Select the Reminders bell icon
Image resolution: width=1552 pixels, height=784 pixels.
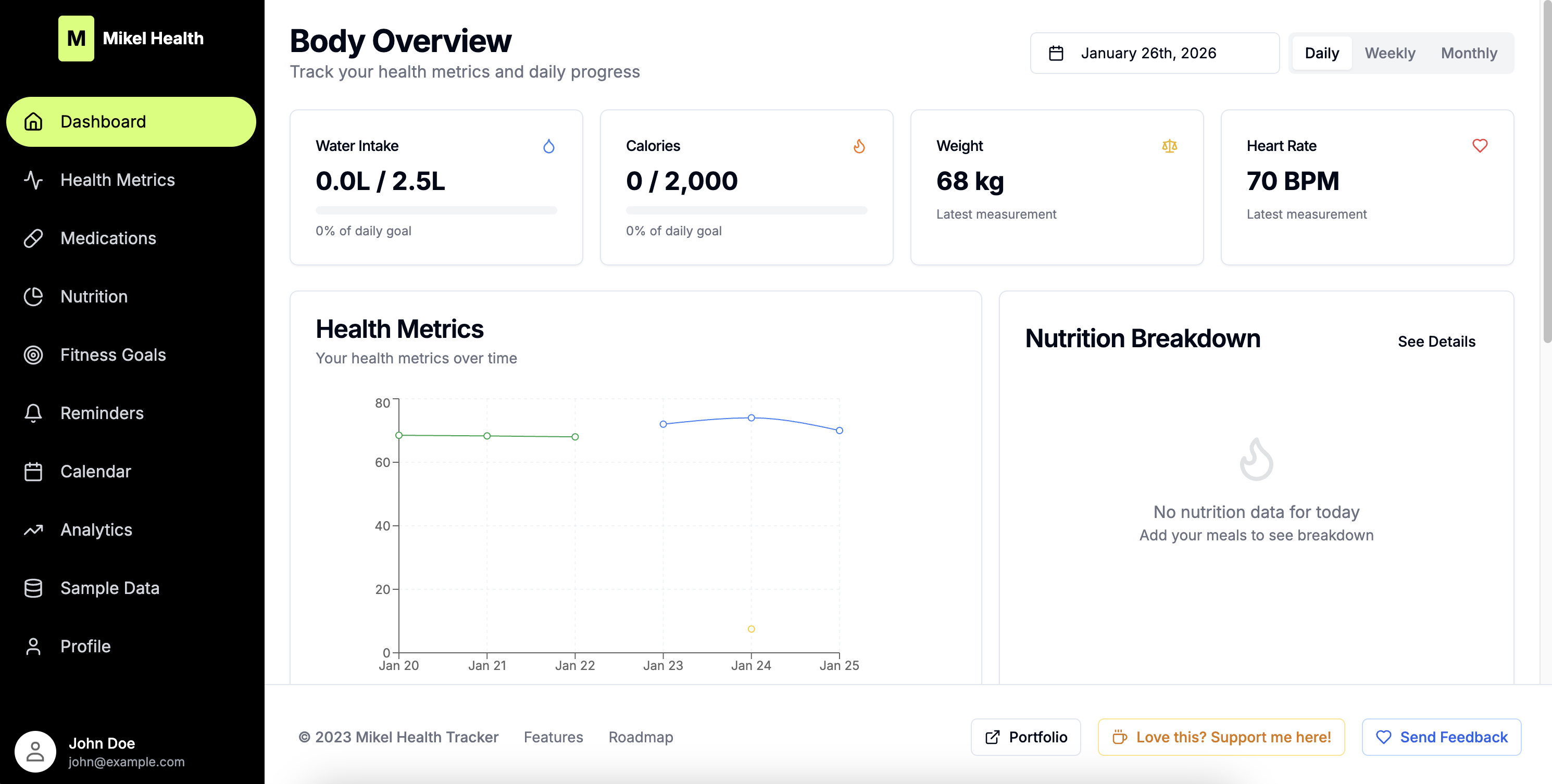(x=33, y=413)
